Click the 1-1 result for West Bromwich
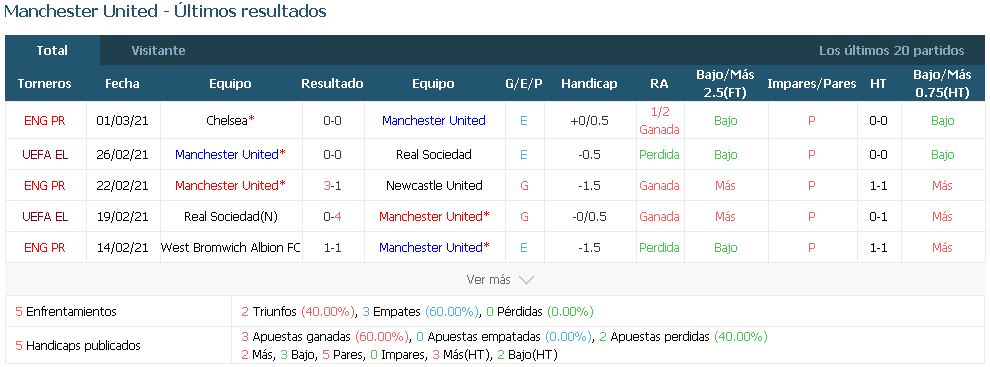This screenshot has width=990, height=367. pyautogui.click(x=332, y=247)
